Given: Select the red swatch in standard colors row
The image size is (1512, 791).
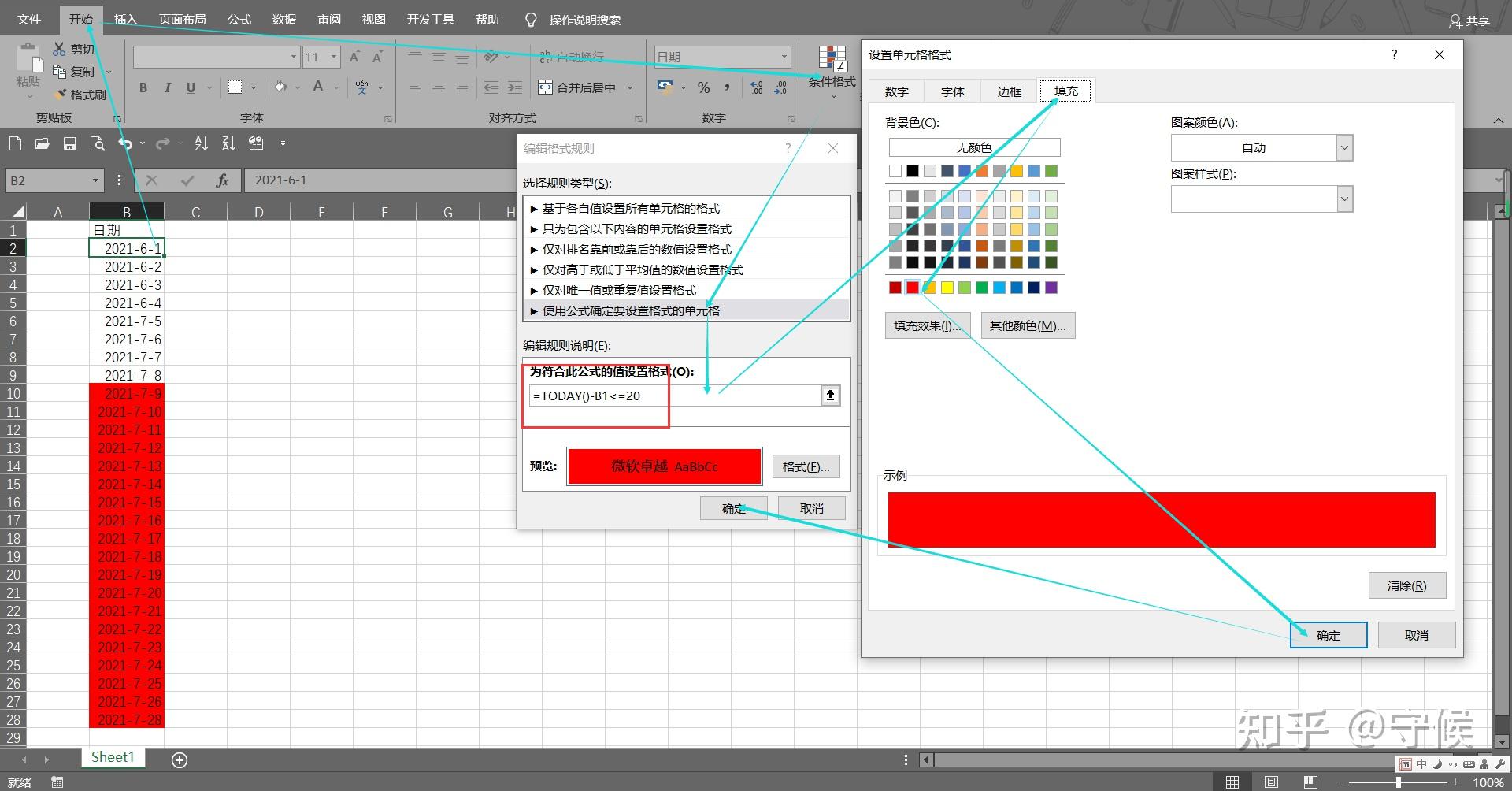Looking at the screenshot, I should coord(913,288).
